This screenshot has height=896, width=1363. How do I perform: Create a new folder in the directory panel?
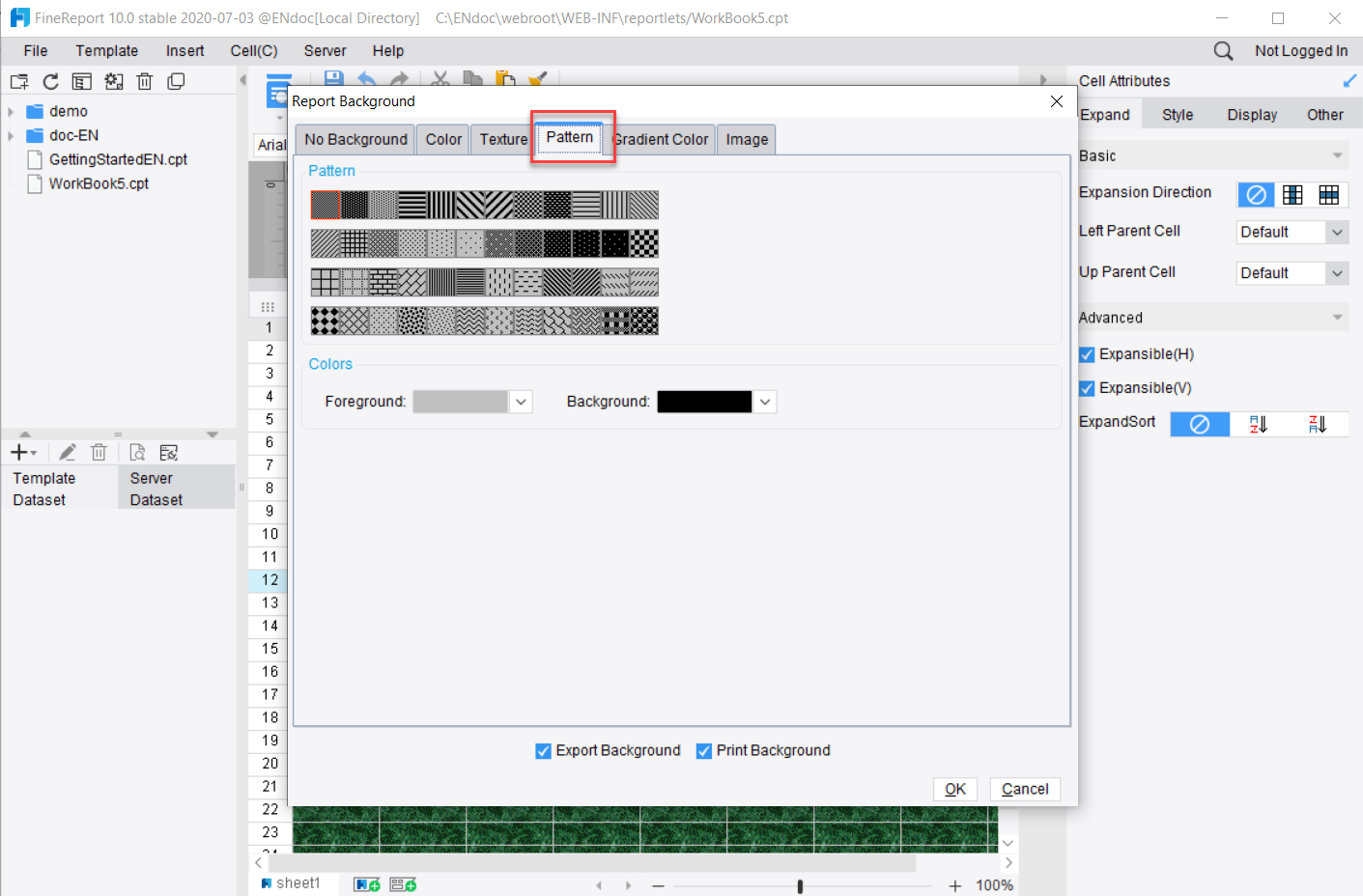click(x=18, y=81)
